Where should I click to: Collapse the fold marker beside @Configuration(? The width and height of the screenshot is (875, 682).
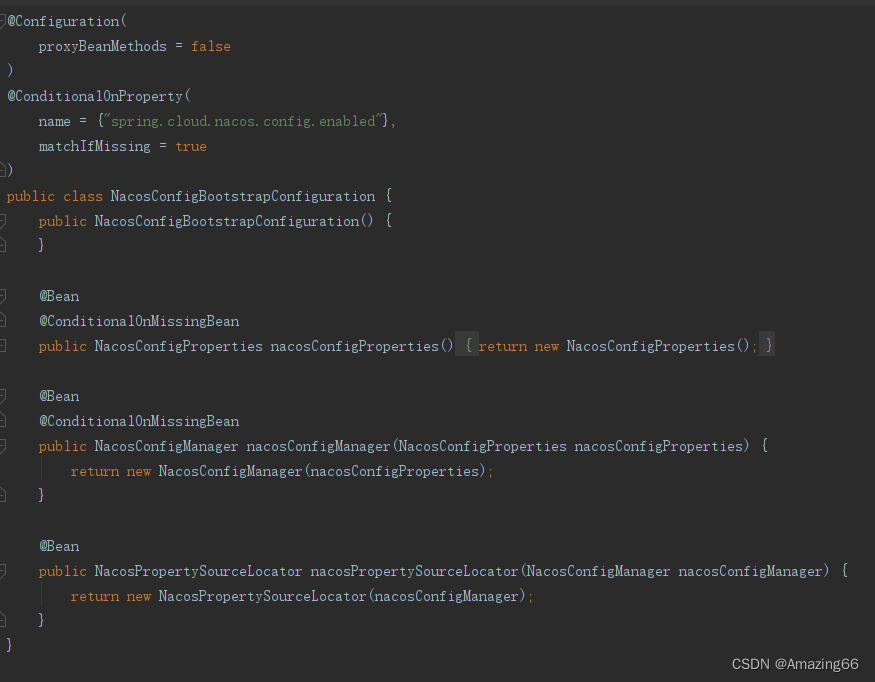pyautogui.click(x=2, y=21)
